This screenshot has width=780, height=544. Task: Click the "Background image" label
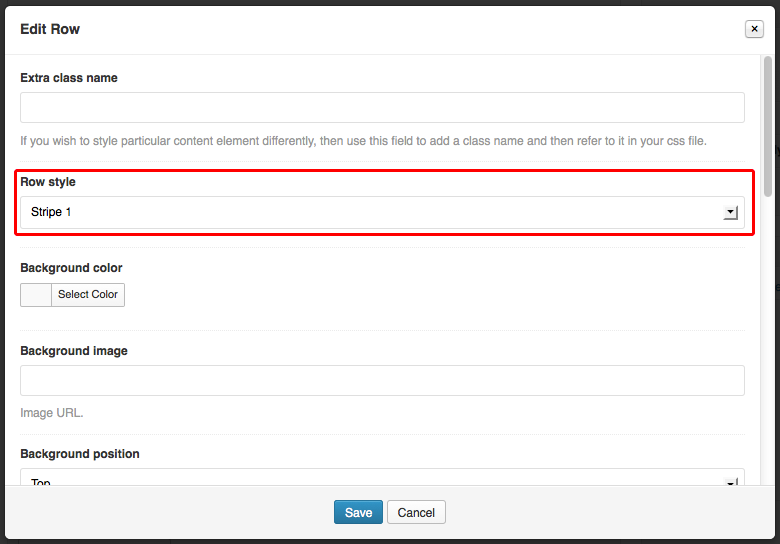tap(74, 351)
